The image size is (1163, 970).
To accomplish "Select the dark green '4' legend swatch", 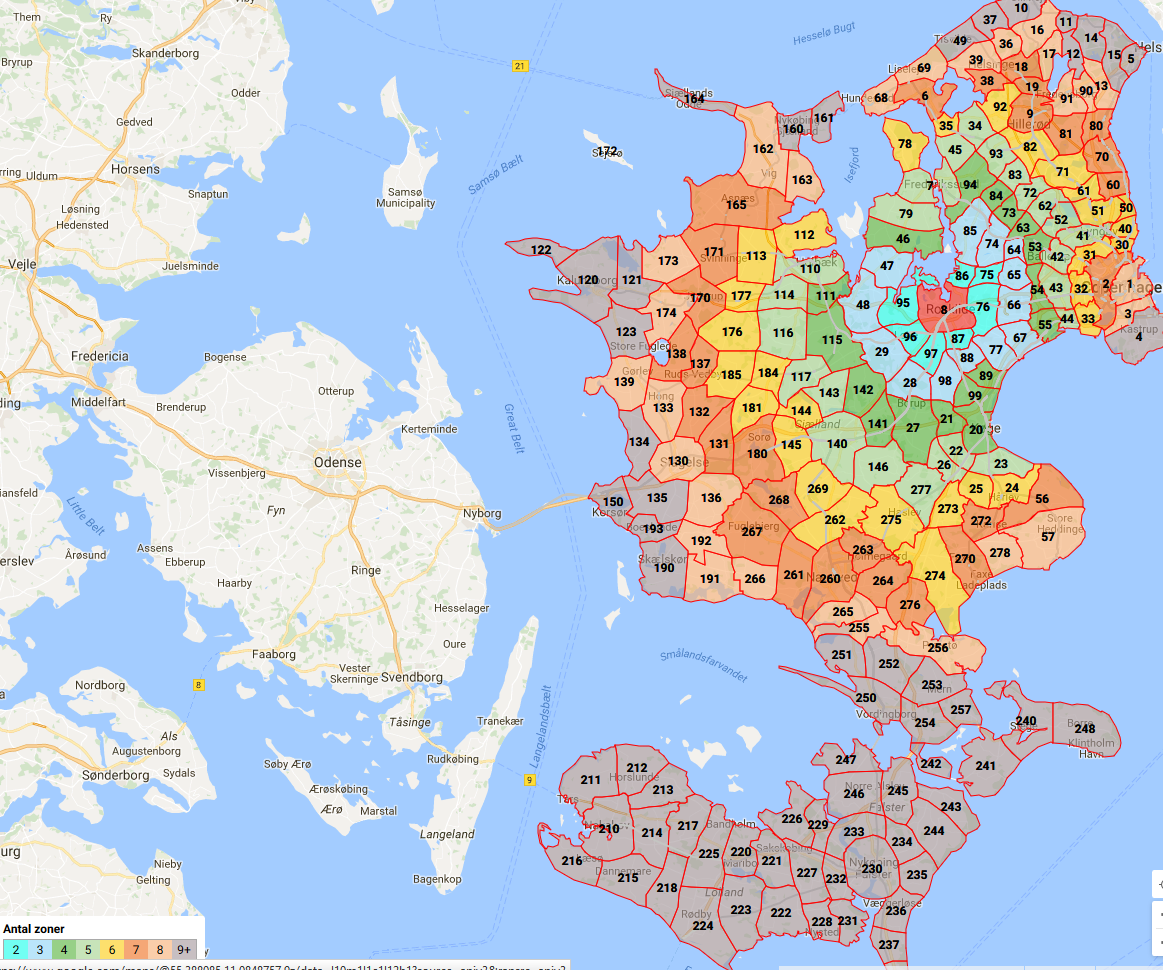I will click(x=63, y=949).
